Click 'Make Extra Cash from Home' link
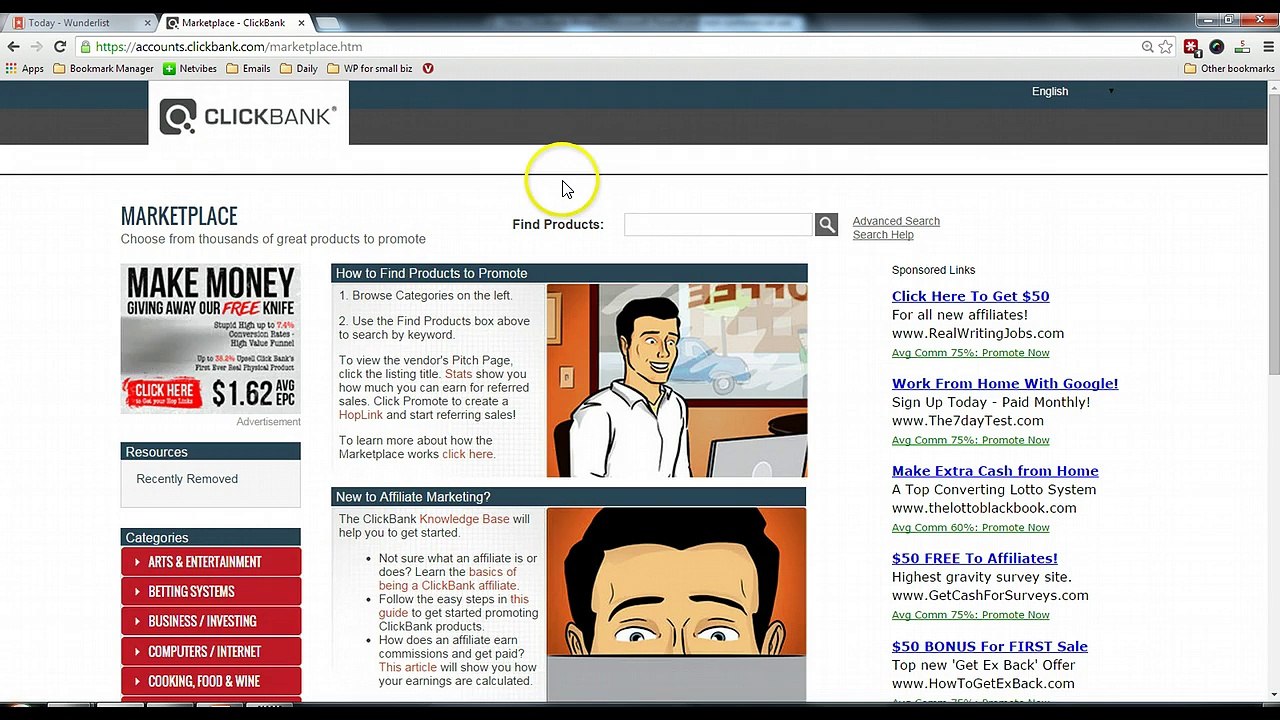Viewport: 1280px width, 720px height. (x=995, y=471)
